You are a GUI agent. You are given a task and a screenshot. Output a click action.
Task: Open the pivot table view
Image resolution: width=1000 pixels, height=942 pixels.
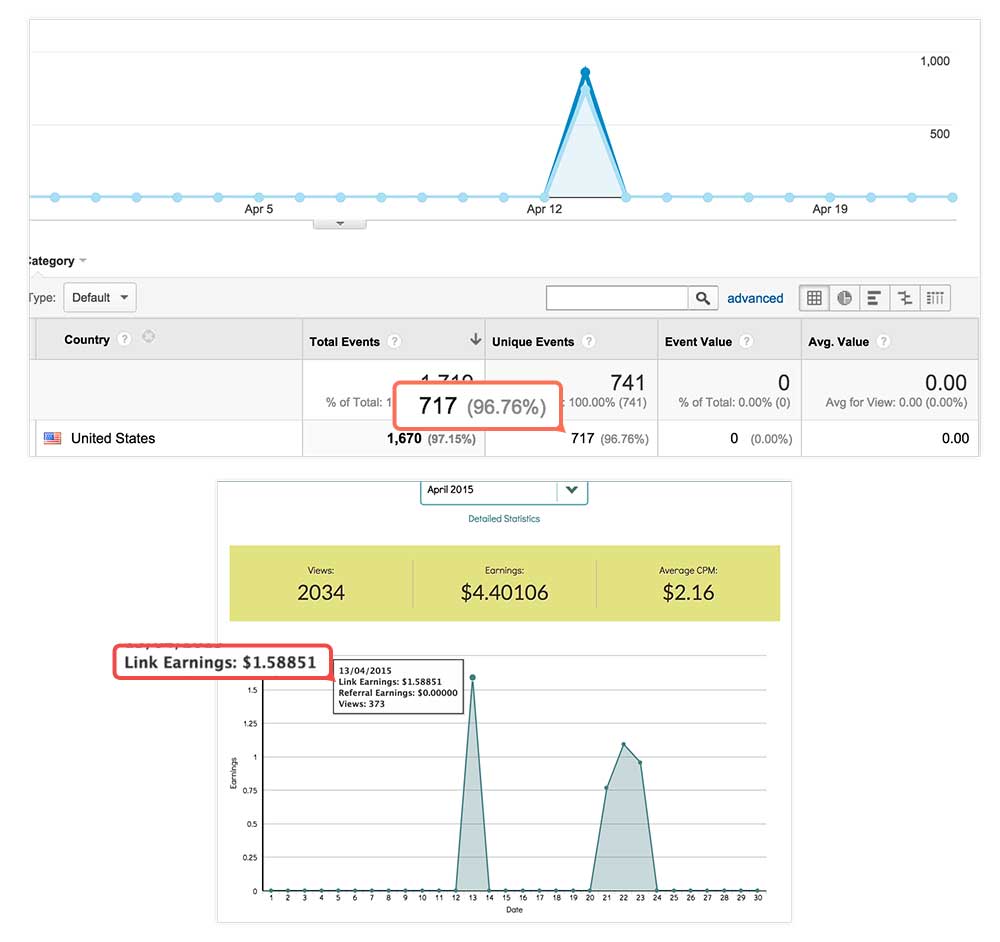pyautogui.click(x=934, y=297)
